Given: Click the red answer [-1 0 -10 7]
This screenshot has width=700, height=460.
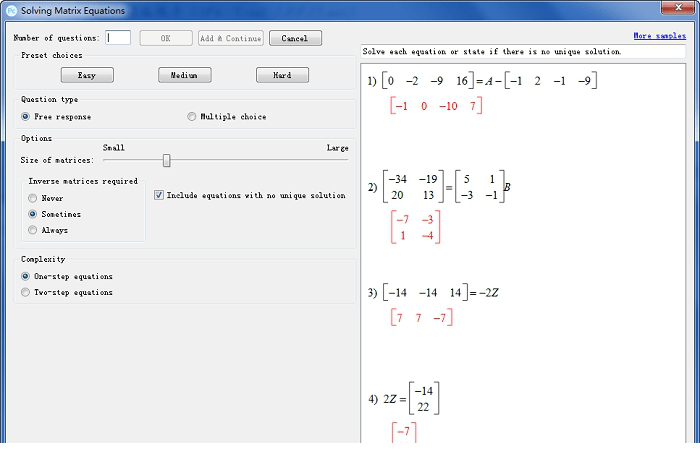Looking at the screenshot, I should (436, 106).
